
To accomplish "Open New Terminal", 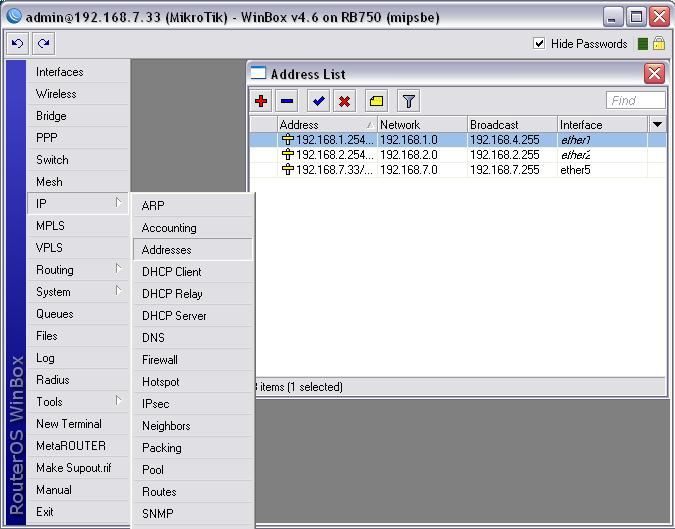I will click(x=78, y=424).
